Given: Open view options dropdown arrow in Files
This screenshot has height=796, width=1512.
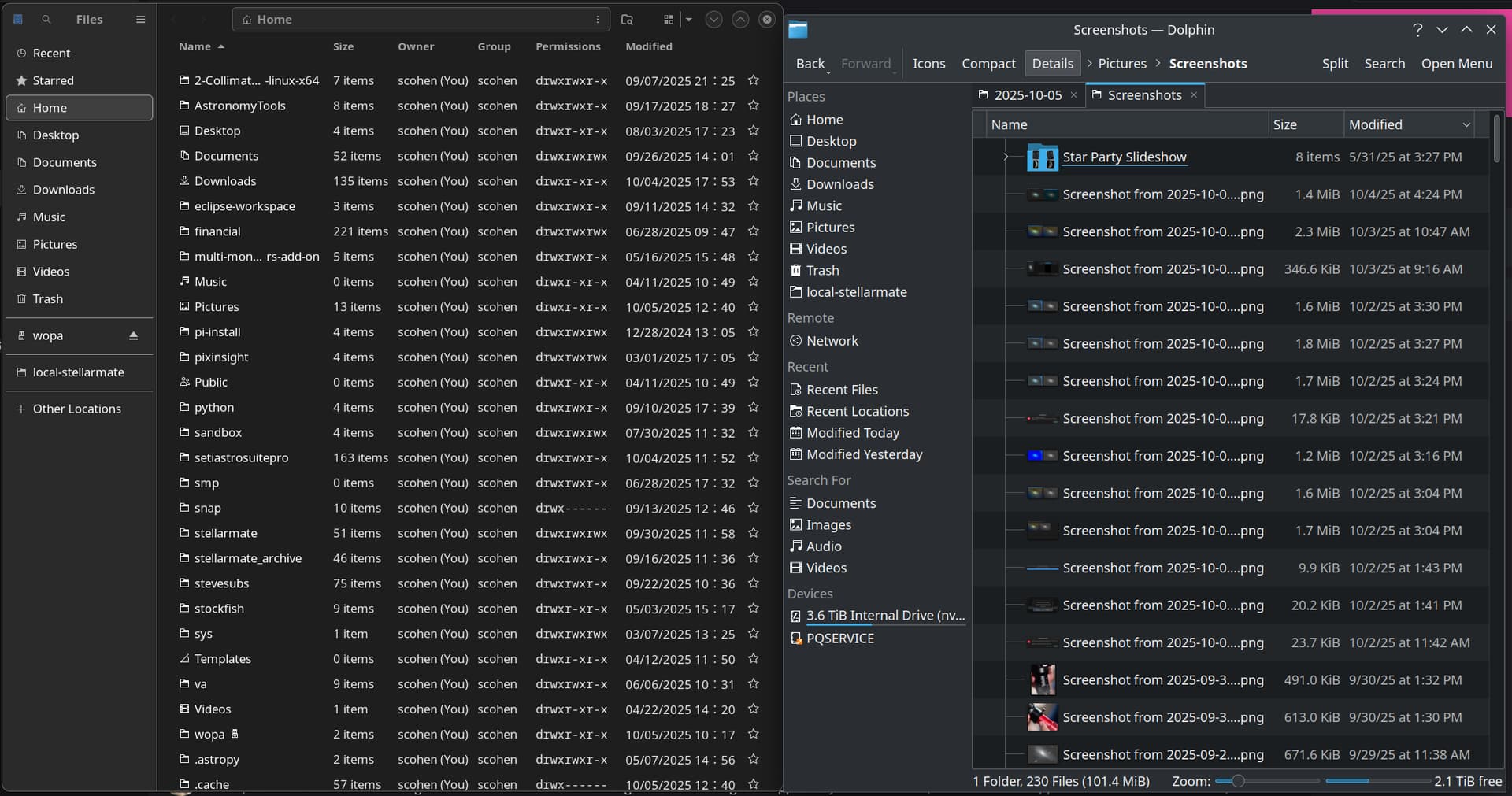Looking at the screenshot, I should 689,20.
